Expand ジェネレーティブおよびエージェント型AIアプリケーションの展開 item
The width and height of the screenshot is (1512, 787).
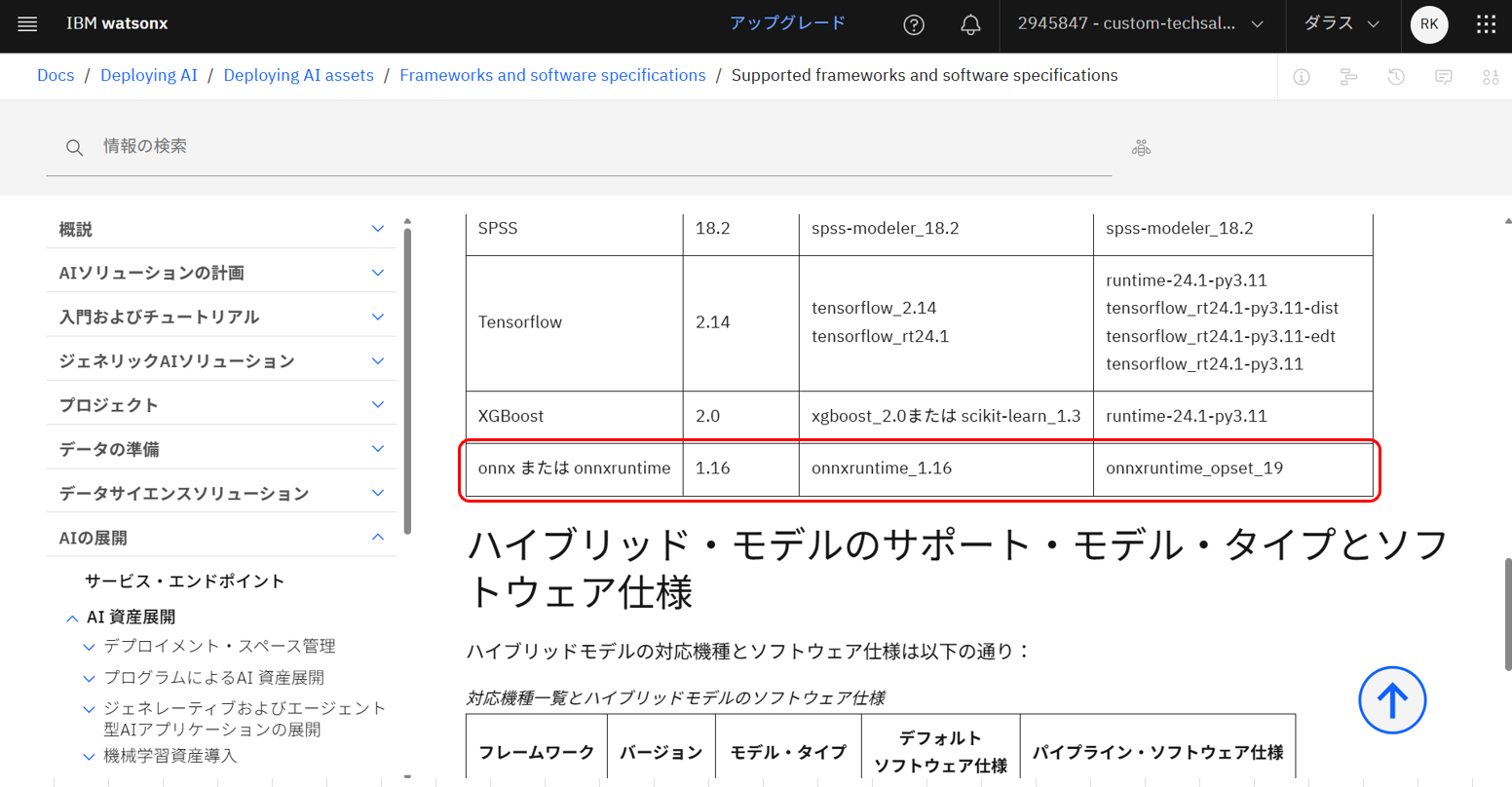(89, 710)
